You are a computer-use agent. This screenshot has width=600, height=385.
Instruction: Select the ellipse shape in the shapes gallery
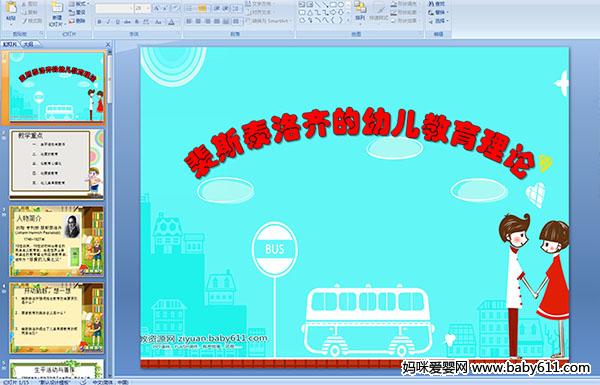coord(341,5)
